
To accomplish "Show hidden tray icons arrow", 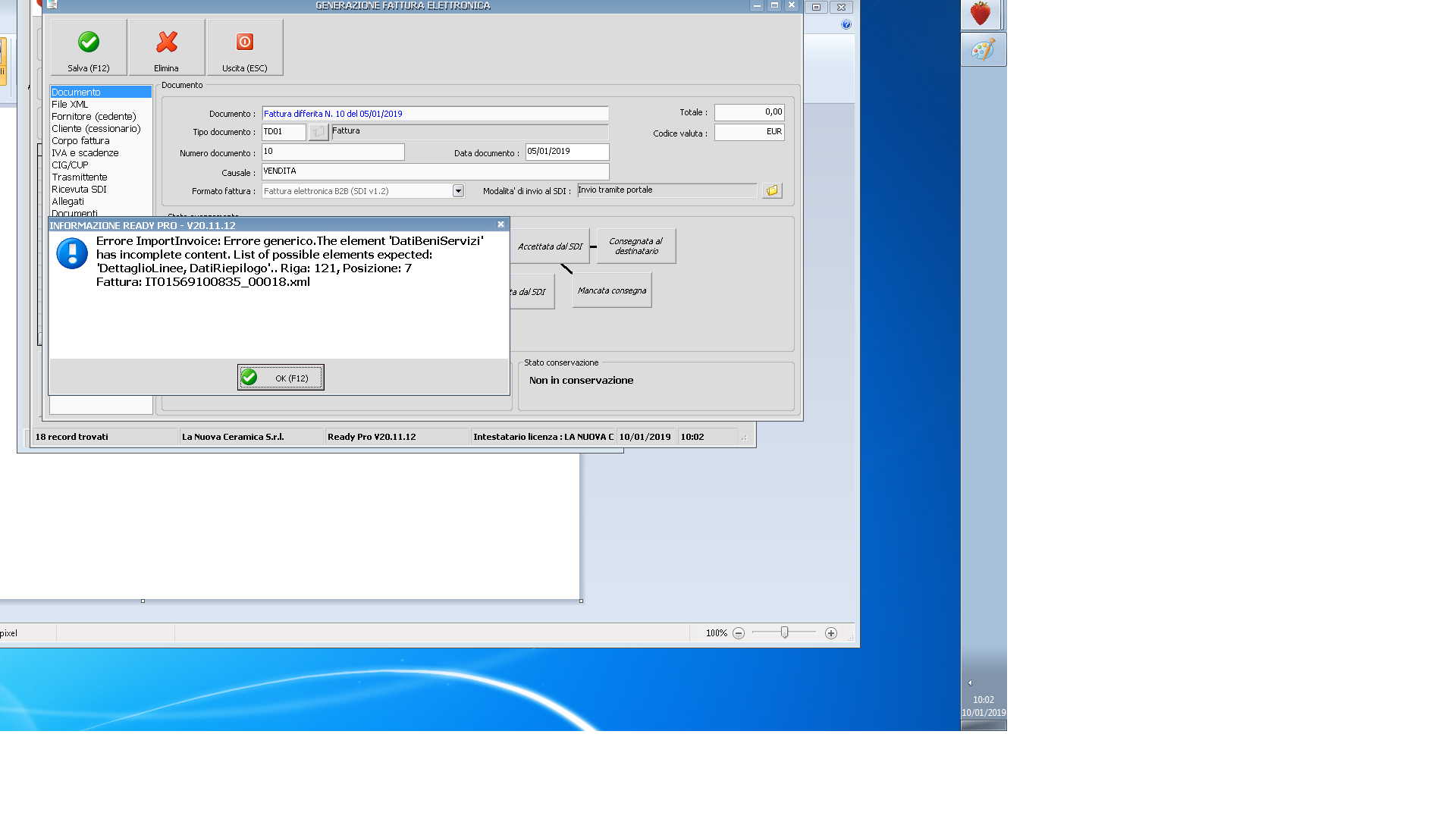I will pos(970,682).
